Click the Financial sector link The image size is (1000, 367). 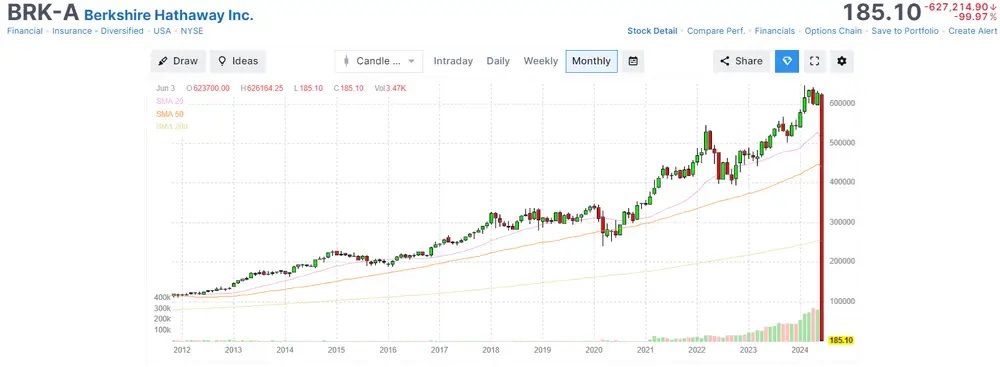point(25,31)
